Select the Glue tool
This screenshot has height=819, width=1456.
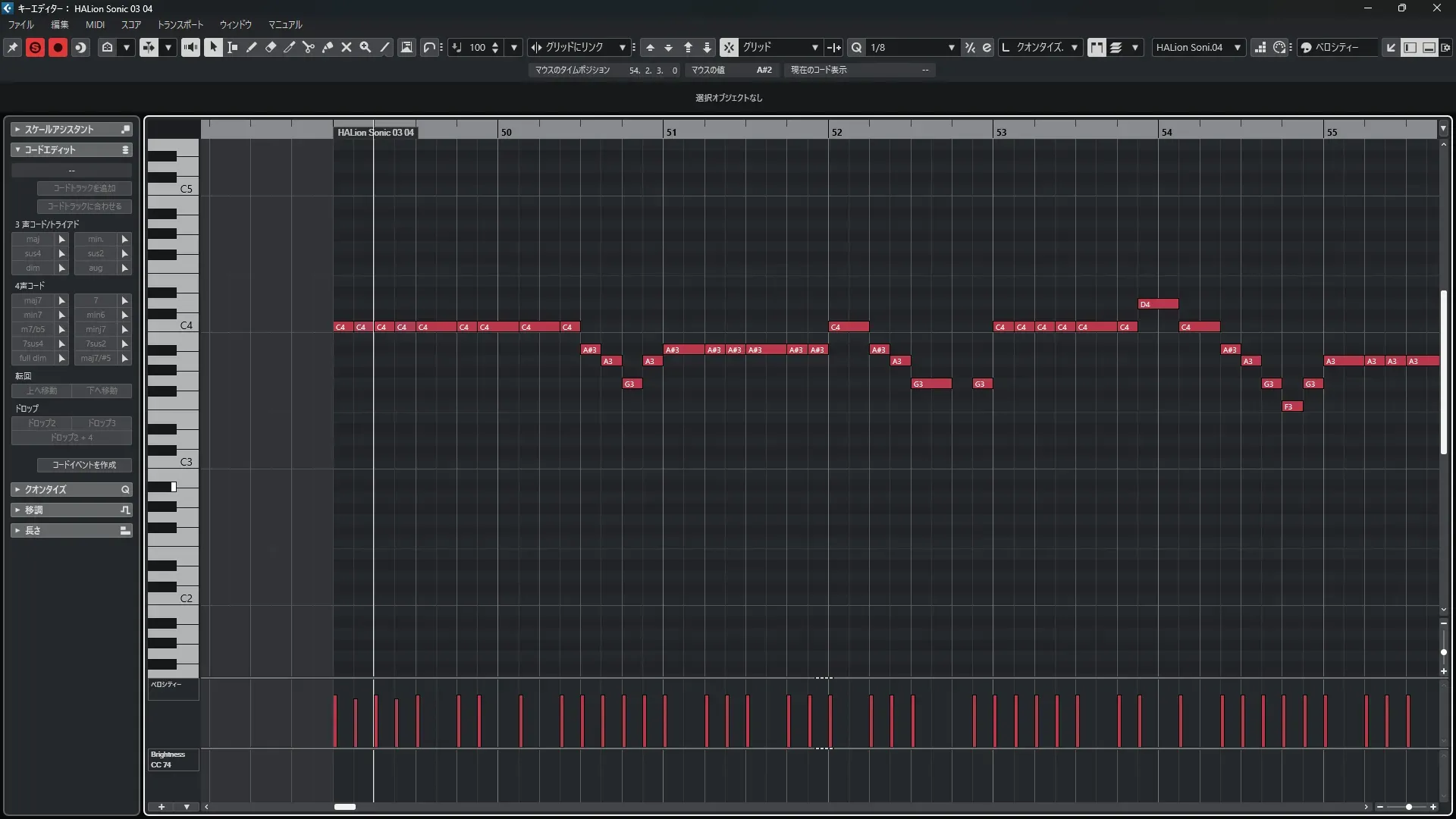coord(327,47)
